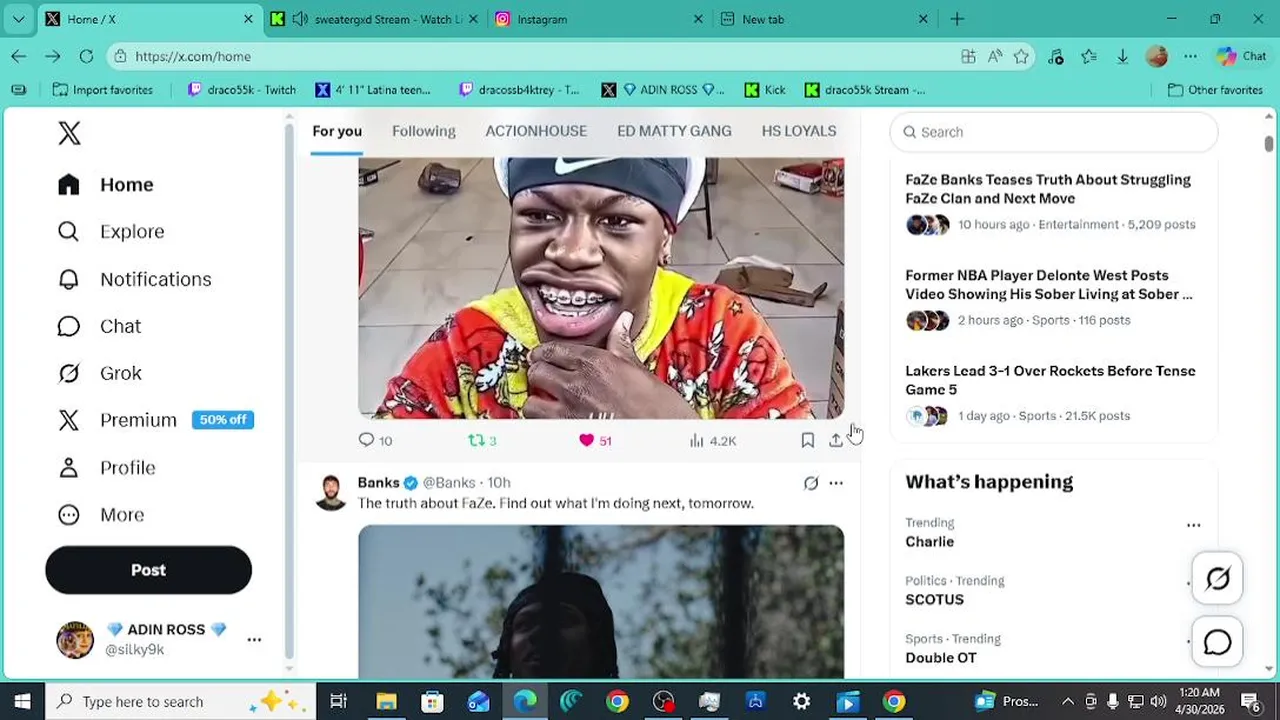Switch to the Following tab
Screen dimensions: 1280x720
click(x=423, y=131)
